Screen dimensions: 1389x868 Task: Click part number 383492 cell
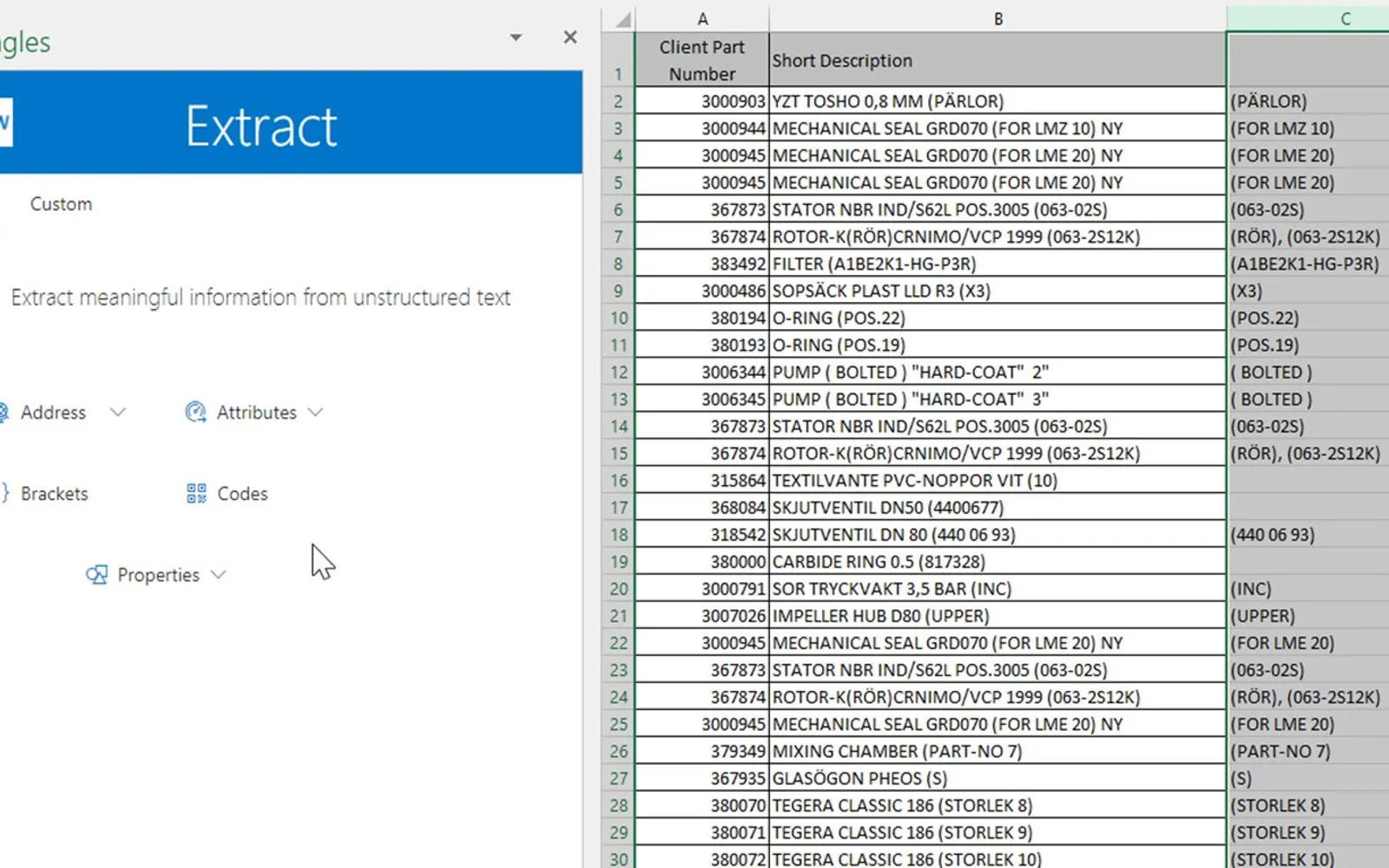702,264
